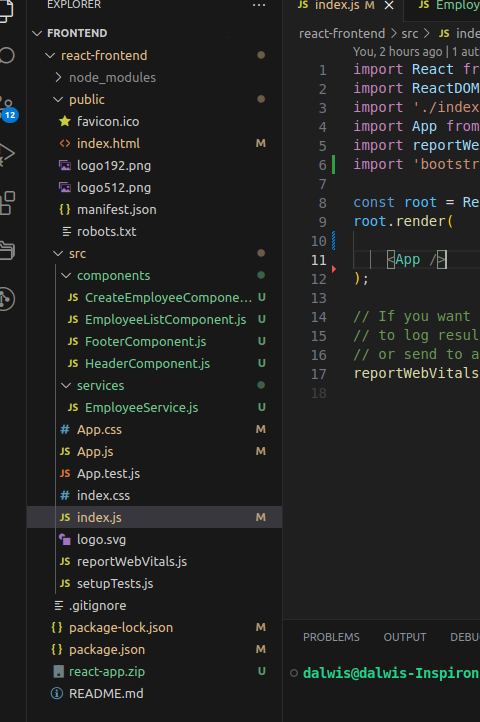Open react-app.zip archive icon

pos(59,672)
